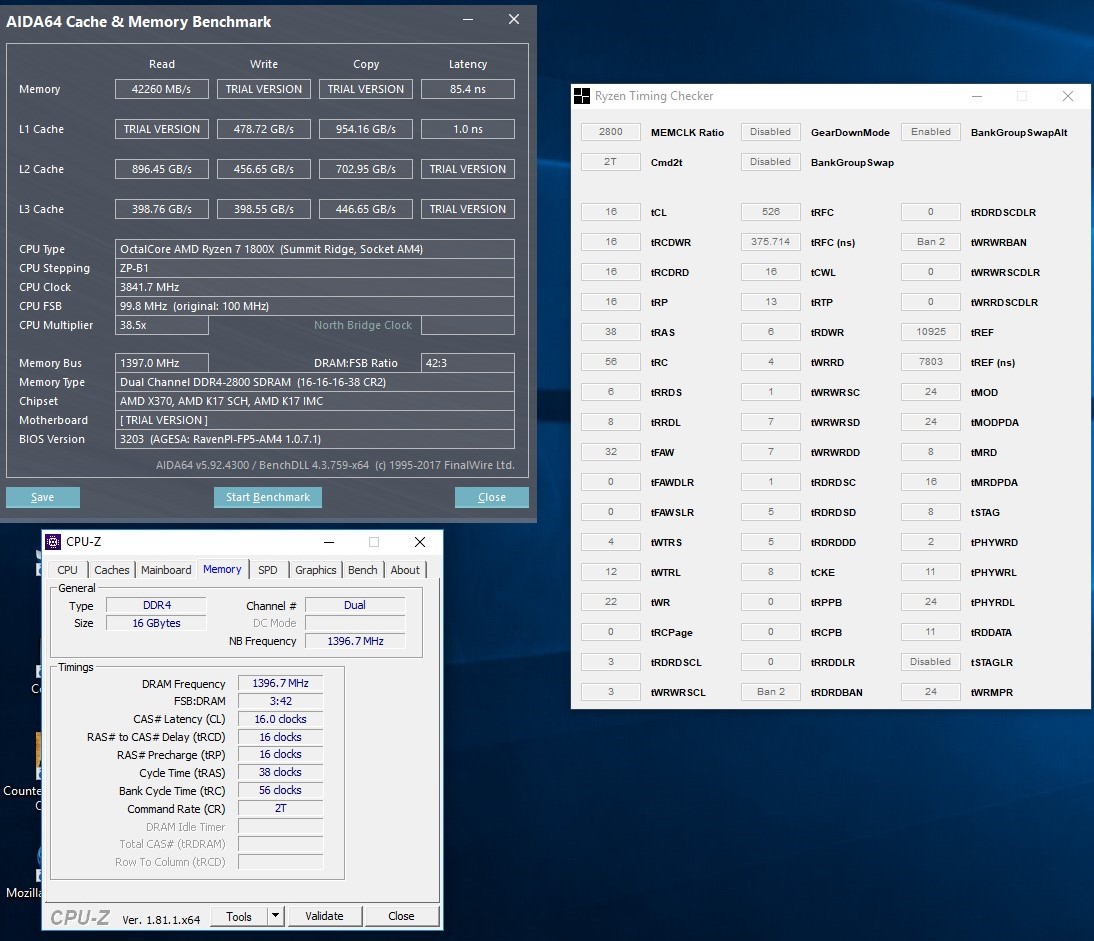
Task: Click the CPU-Z DRAM Frequency 1396.7 MHz
Action: [x=280, y=684]
